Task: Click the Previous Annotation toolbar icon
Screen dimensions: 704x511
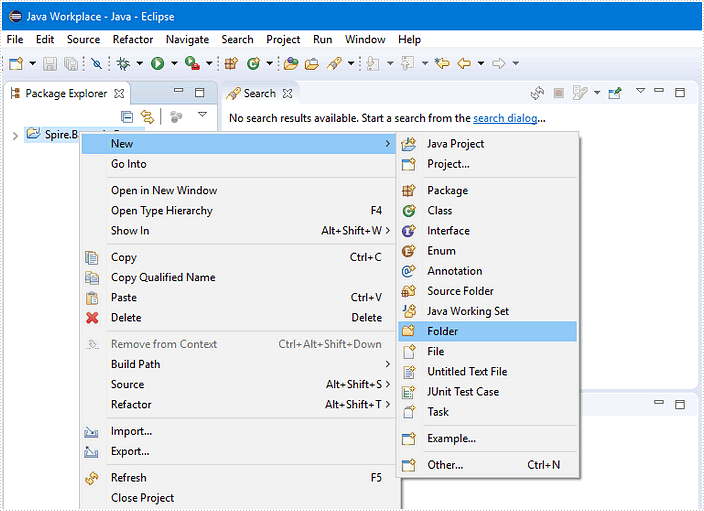Action: click(407, 63)
